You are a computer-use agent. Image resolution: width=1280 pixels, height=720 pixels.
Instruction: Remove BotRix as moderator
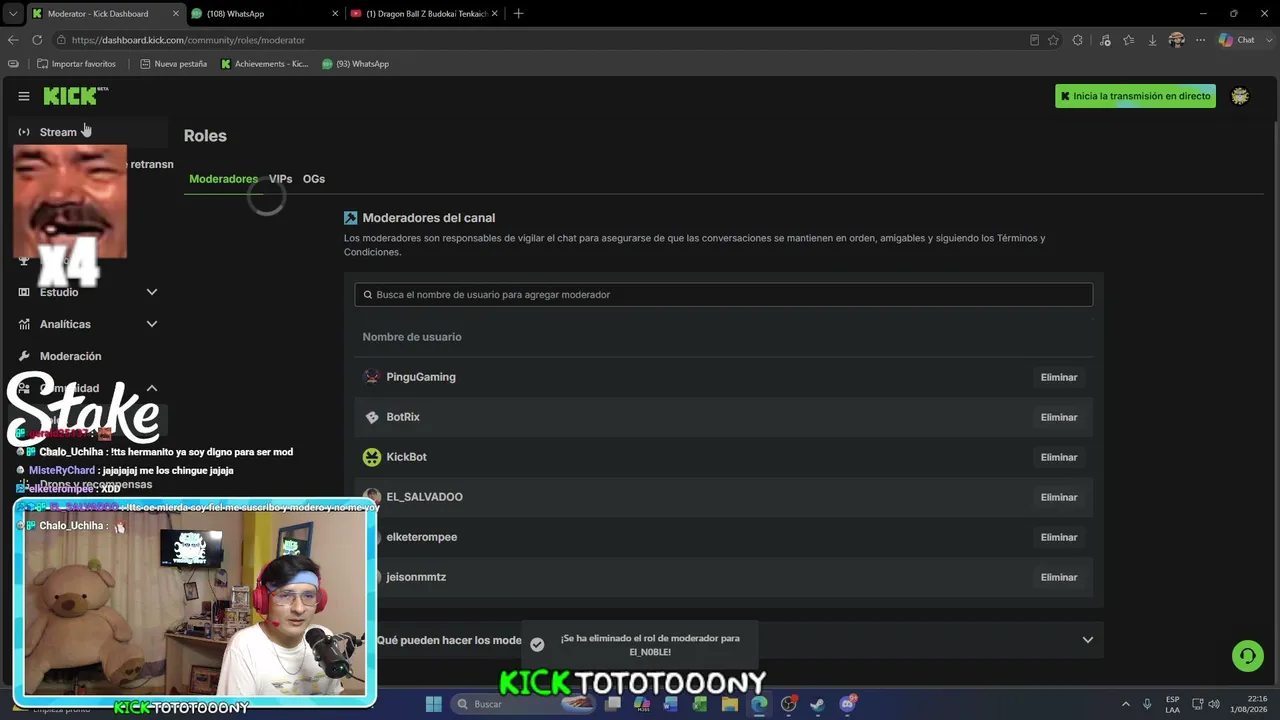(1059, 417)
